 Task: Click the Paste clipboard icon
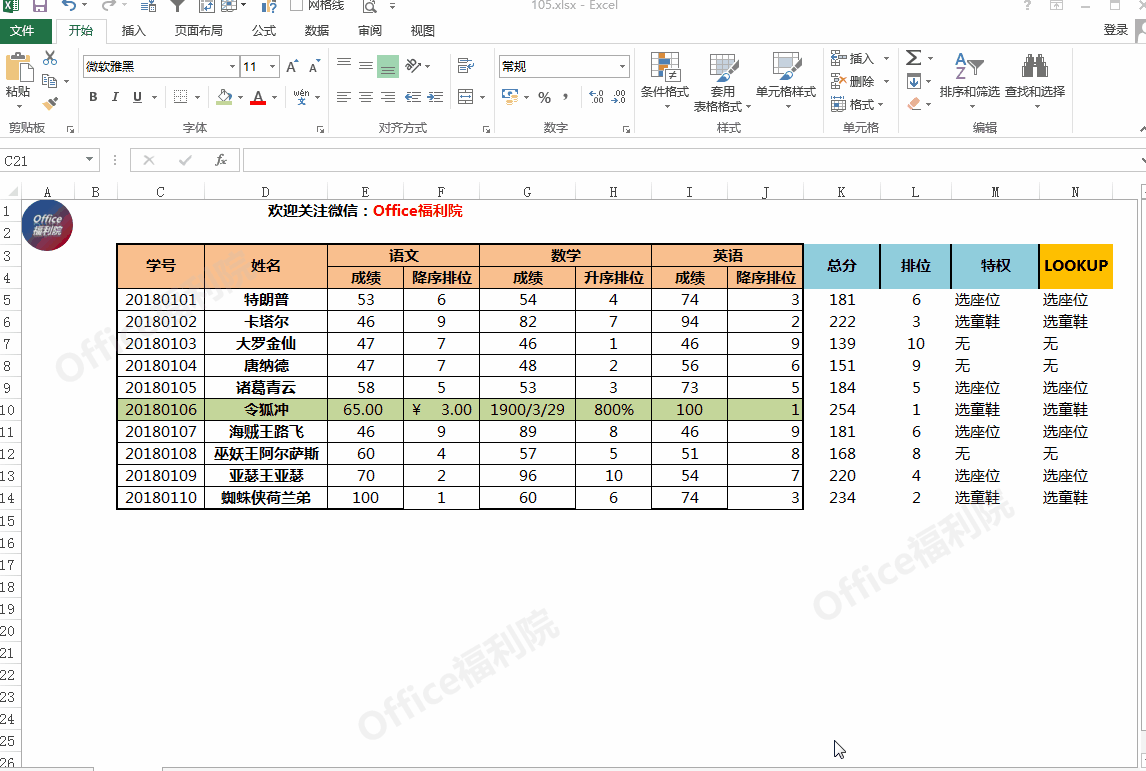coord(18,68)
